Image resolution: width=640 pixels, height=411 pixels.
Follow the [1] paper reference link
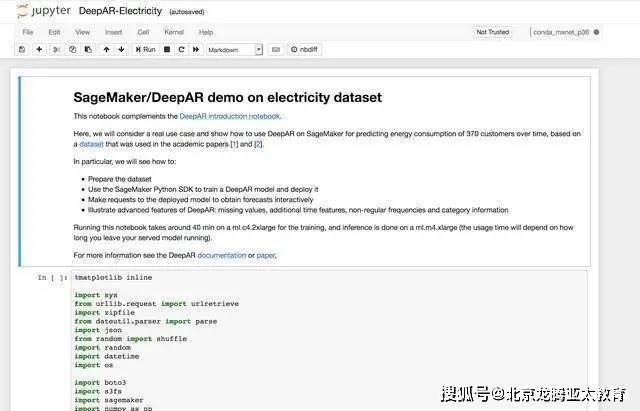[x=234, y=144]
